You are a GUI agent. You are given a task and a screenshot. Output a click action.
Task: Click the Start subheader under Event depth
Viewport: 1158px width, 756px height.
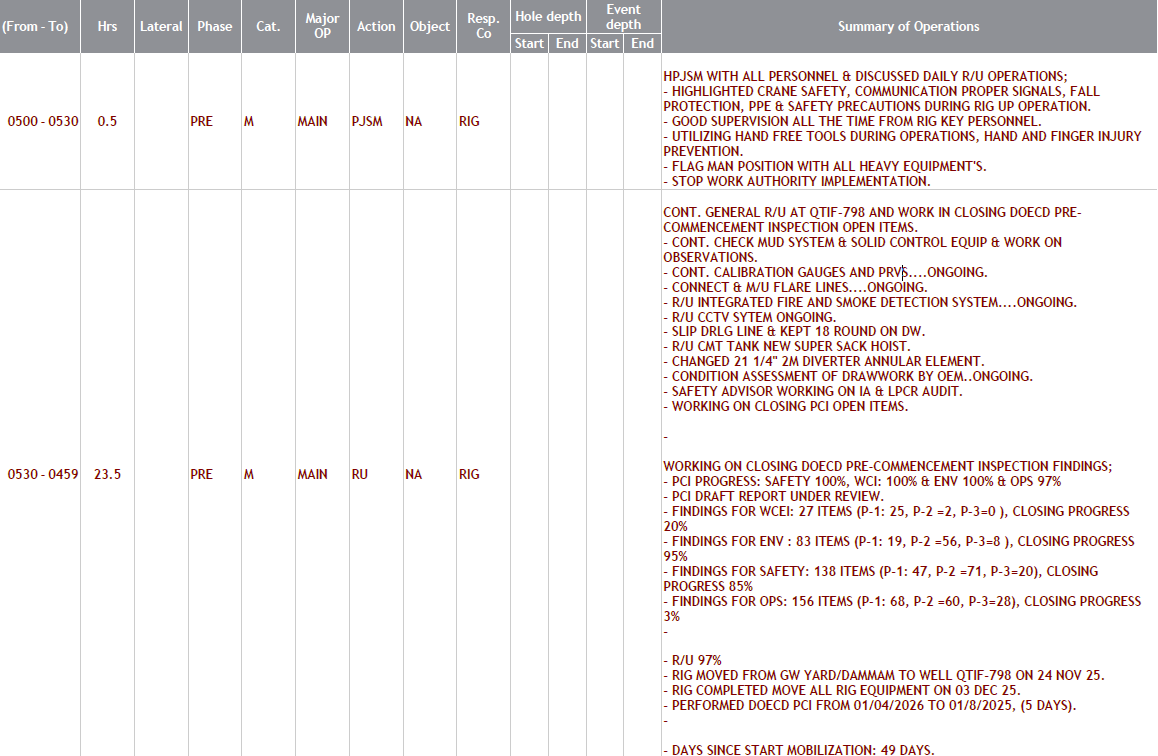click(x=604, y=43)
